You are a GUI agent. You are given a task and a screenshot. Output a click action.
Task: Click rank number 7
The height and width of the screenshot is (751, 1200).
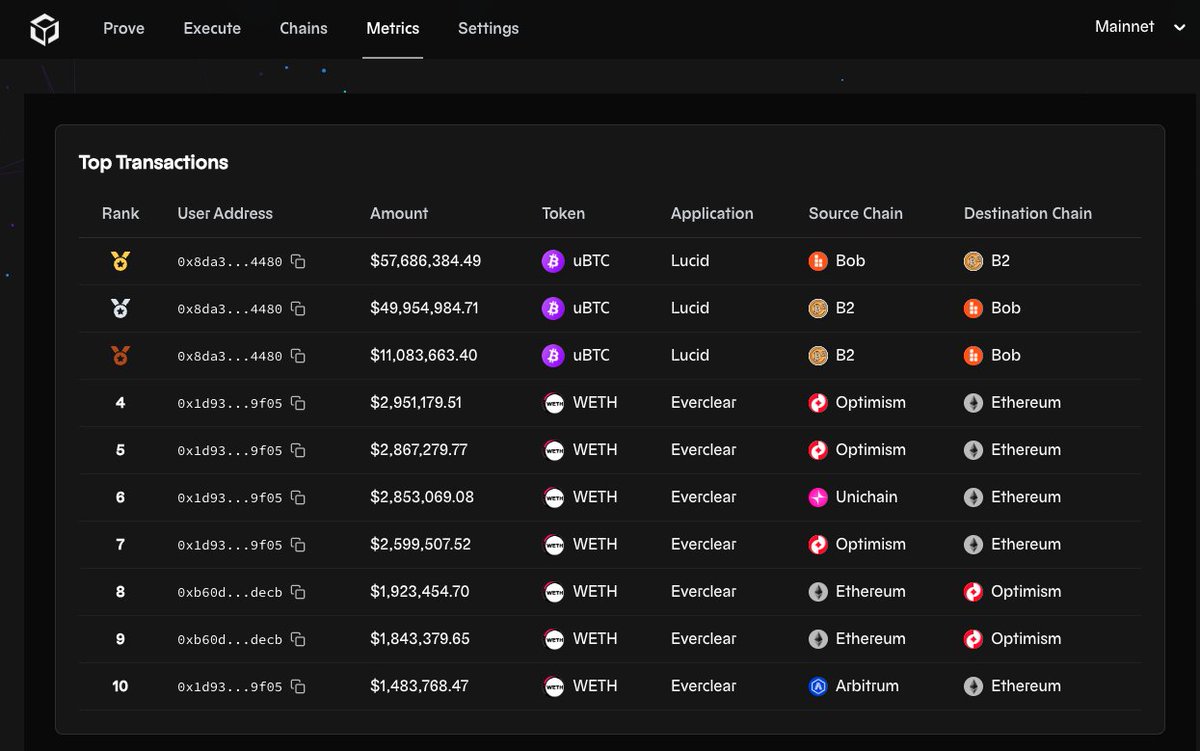(x=120, y=544)
